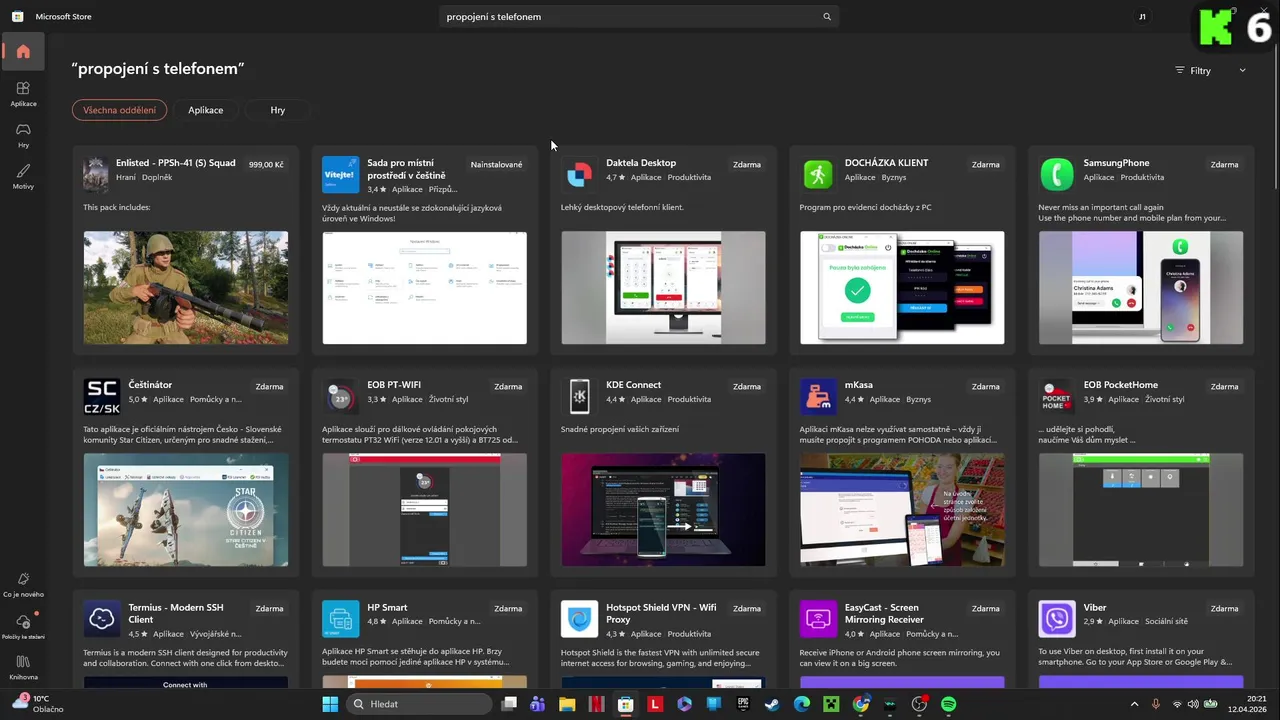Click the Viber app icon
Image resolution: width=1280 pixels, height=720 pixels.
click(x=1057, y=619)
